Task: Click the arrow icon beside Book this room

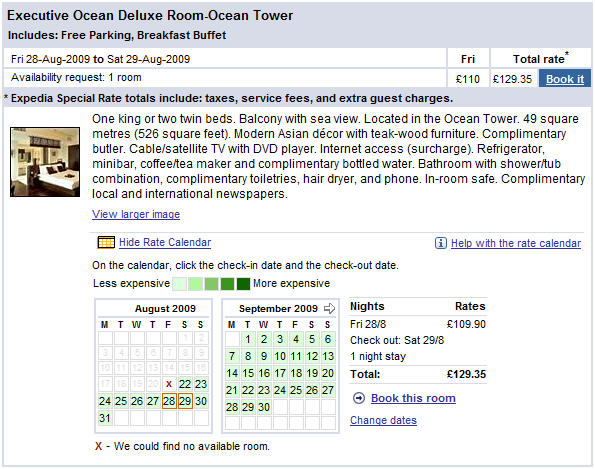Action: click(x=359, y=398)
